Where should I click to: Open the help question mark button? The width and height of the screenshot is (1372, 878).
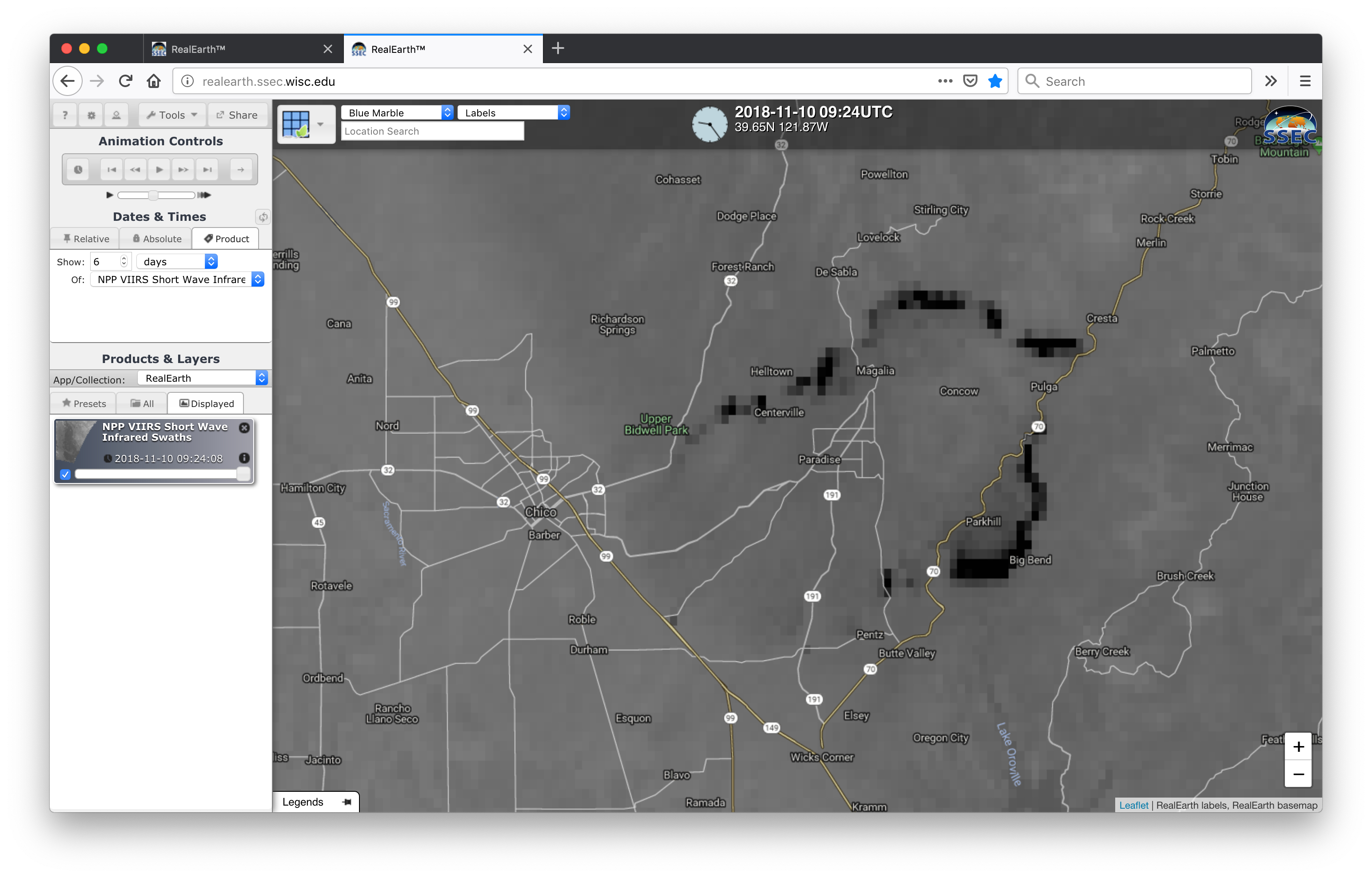65,115
